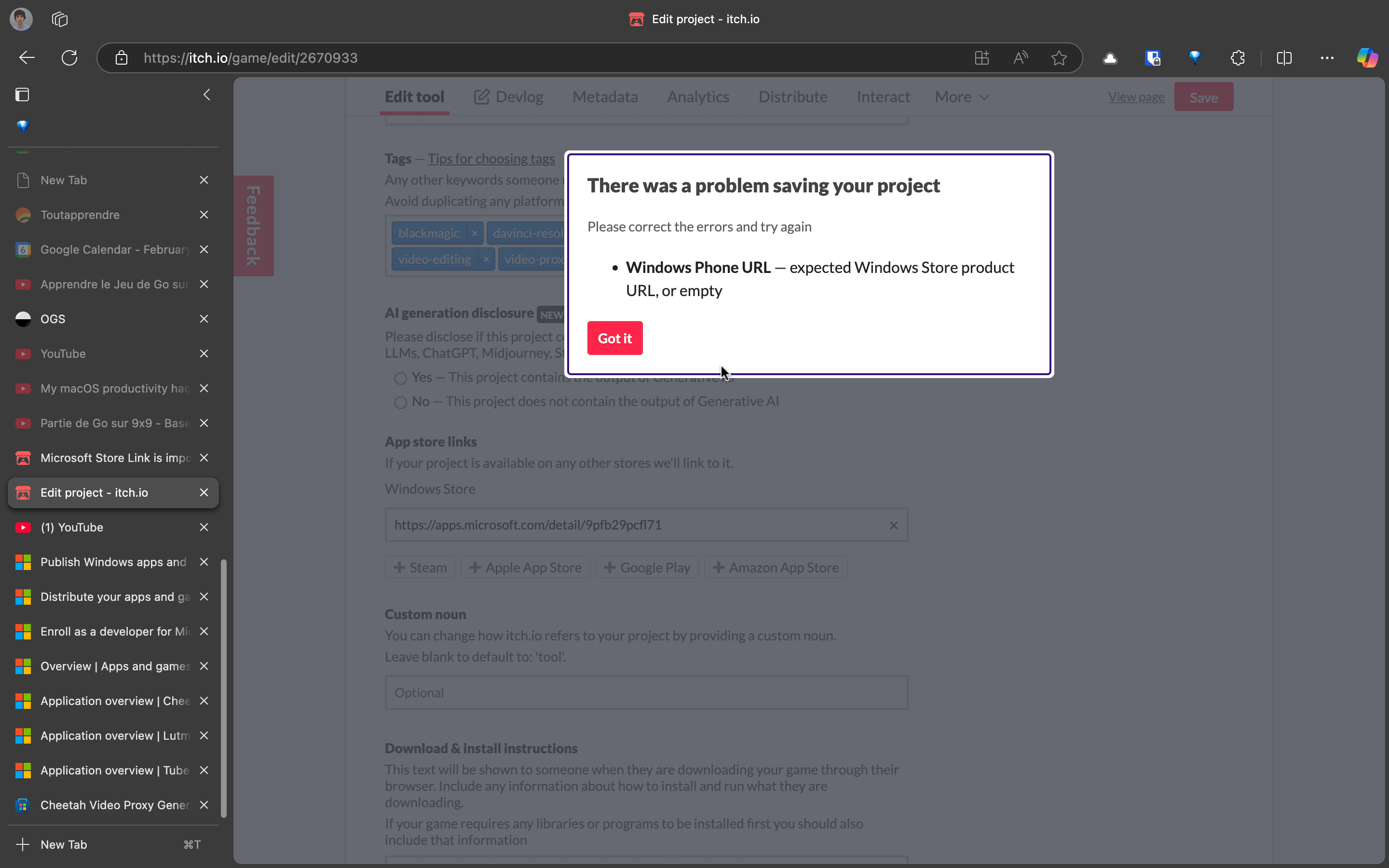Toggle split screen view icon
The width and height of the screenshot is (1389, 868).
click(1284, 58)
